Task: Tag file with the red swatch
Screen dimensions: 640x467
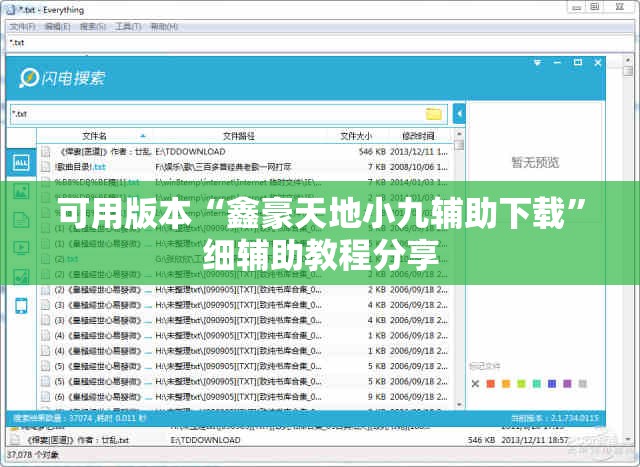Action: point(491,384)
